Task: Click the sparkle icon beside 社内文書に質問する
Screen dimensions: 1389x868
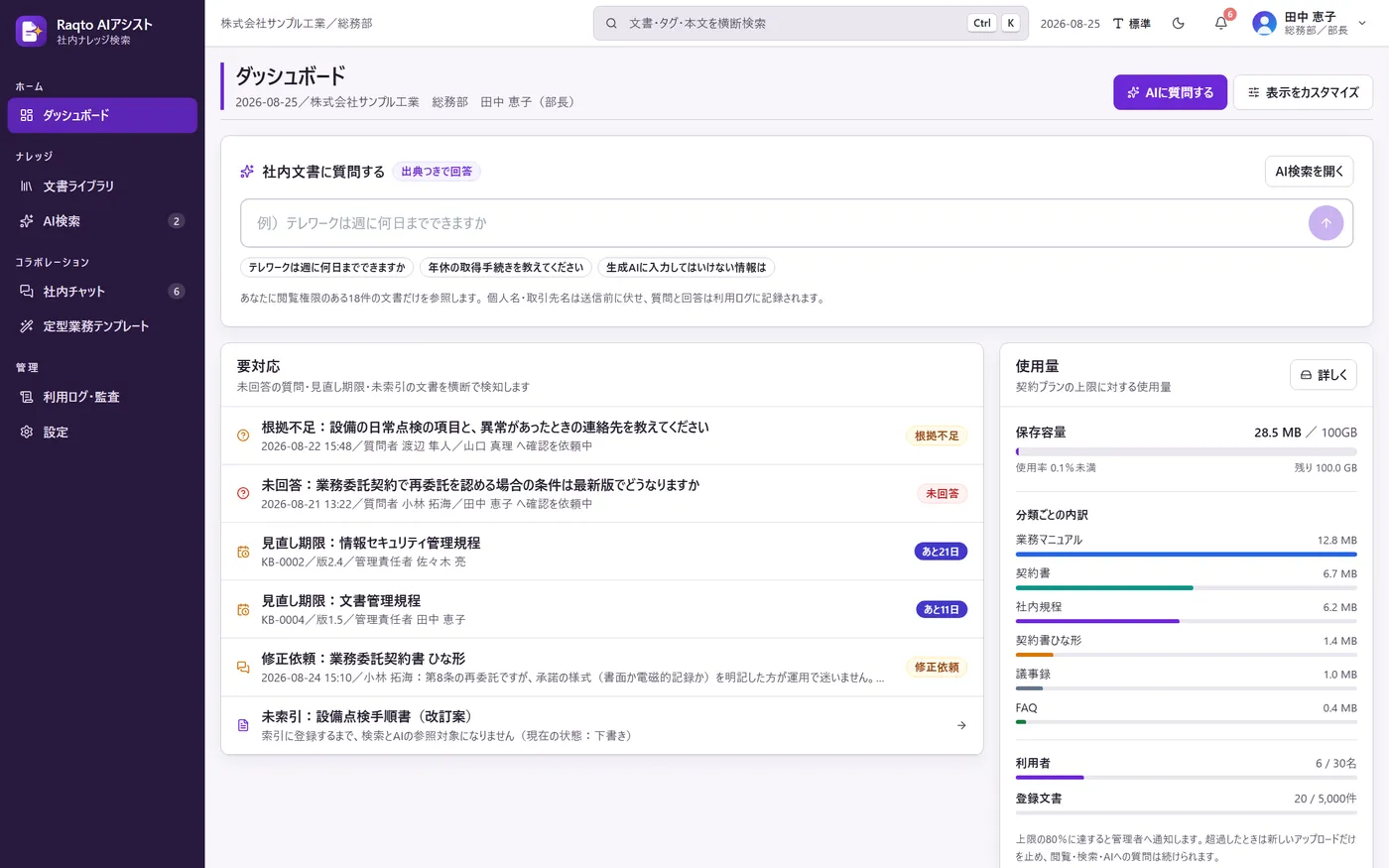Action: 247,172
